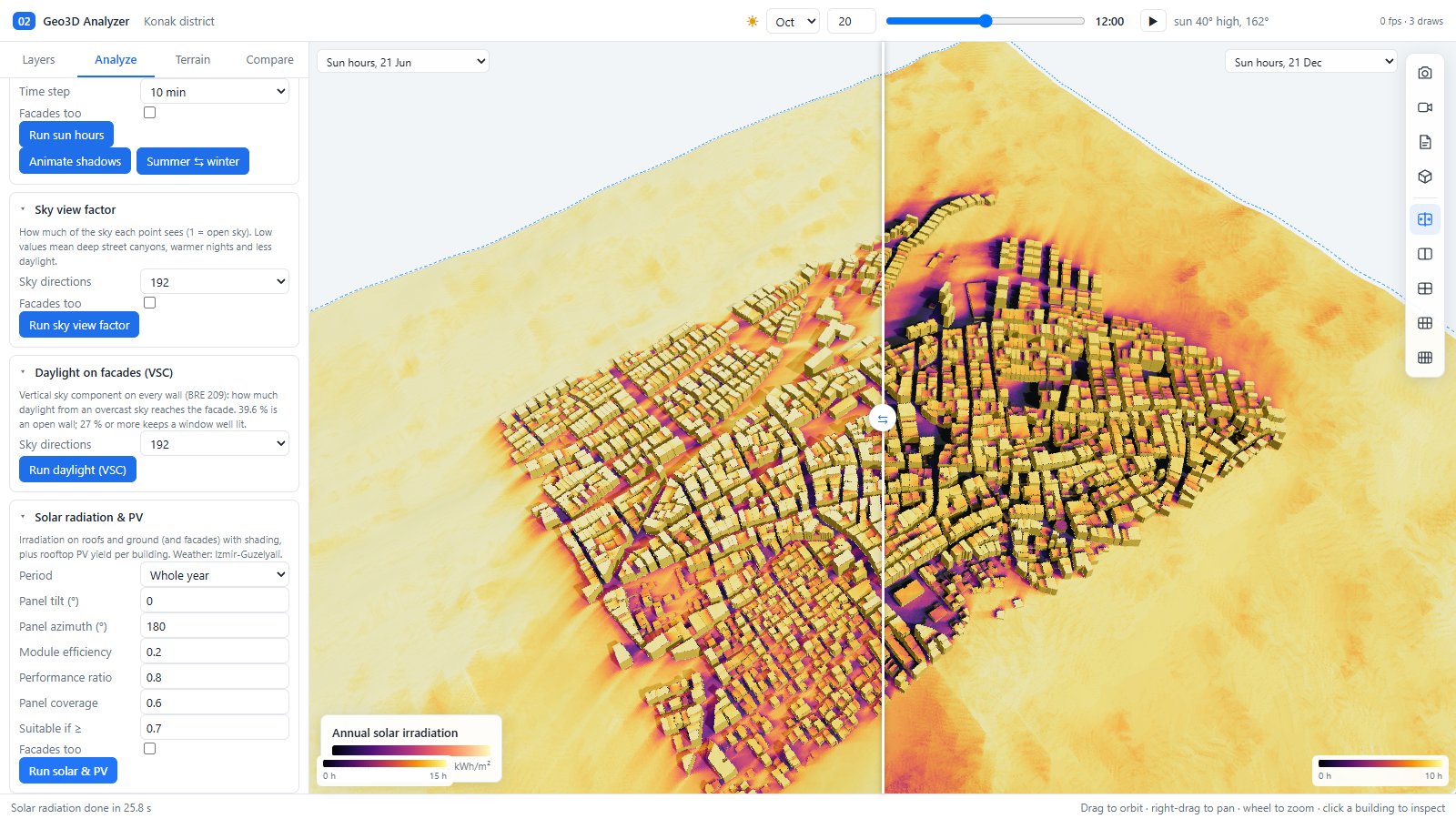Click Run daylight (VSC) button

coord(77,470)
